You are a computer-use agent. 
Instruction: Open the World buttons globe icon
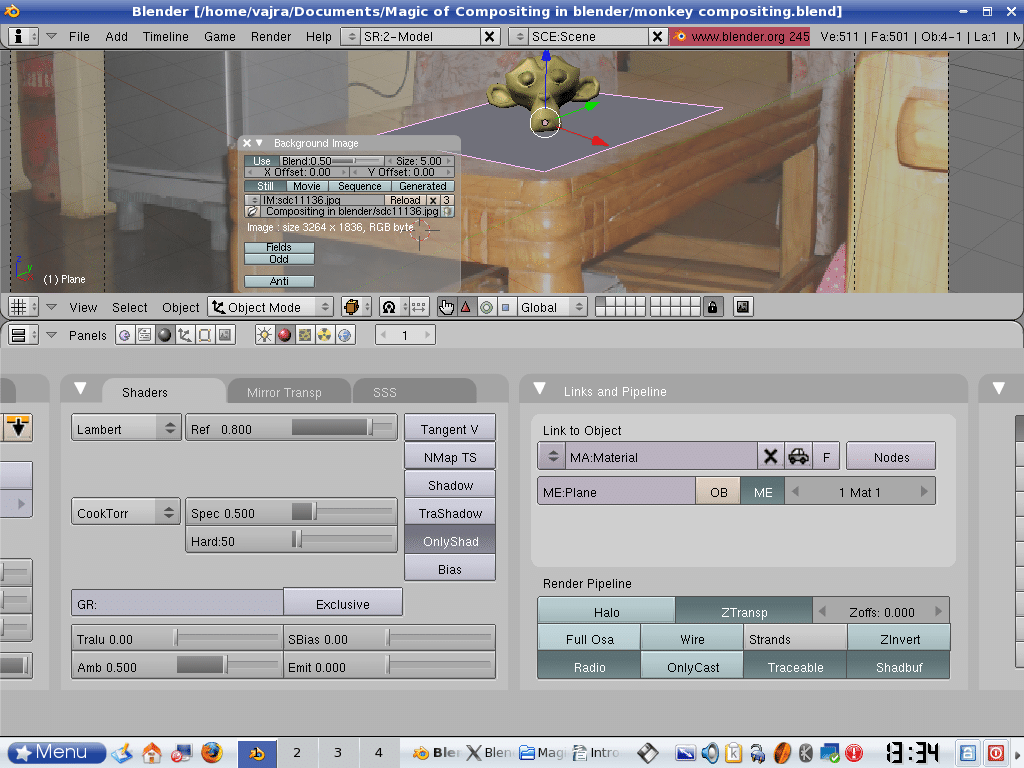coord(345,335)
